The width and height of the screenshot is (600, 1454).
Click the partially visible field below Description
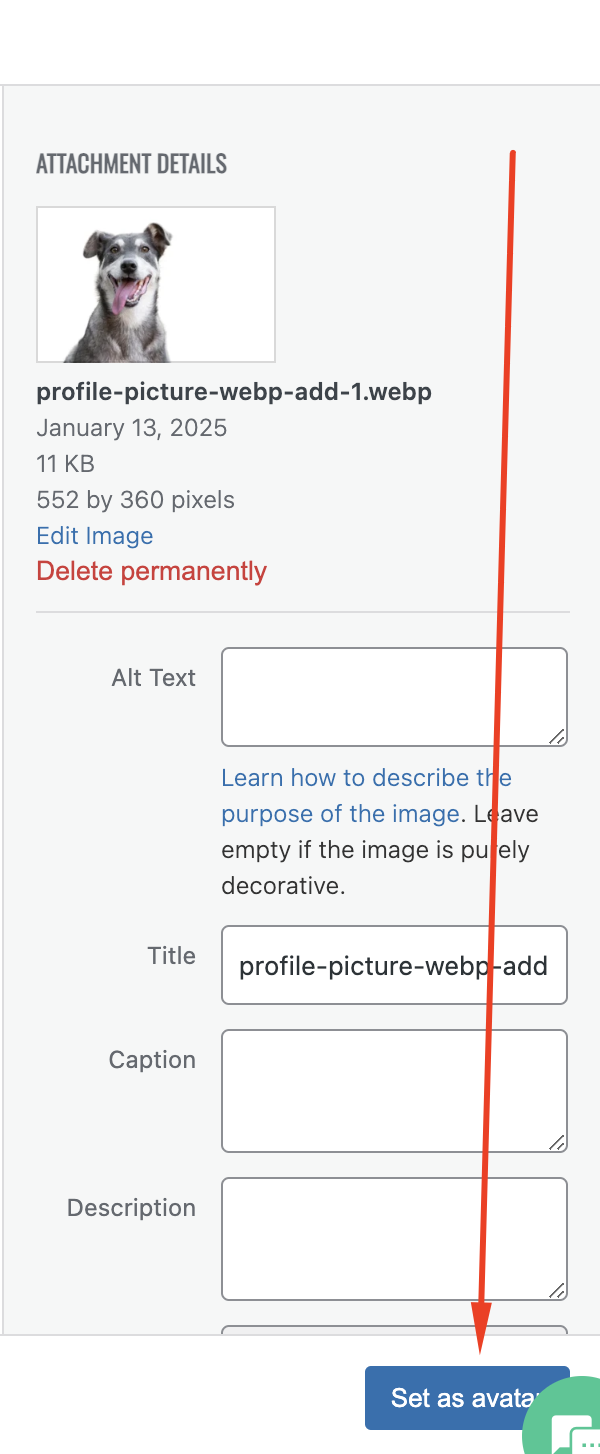click(394, 1330)
